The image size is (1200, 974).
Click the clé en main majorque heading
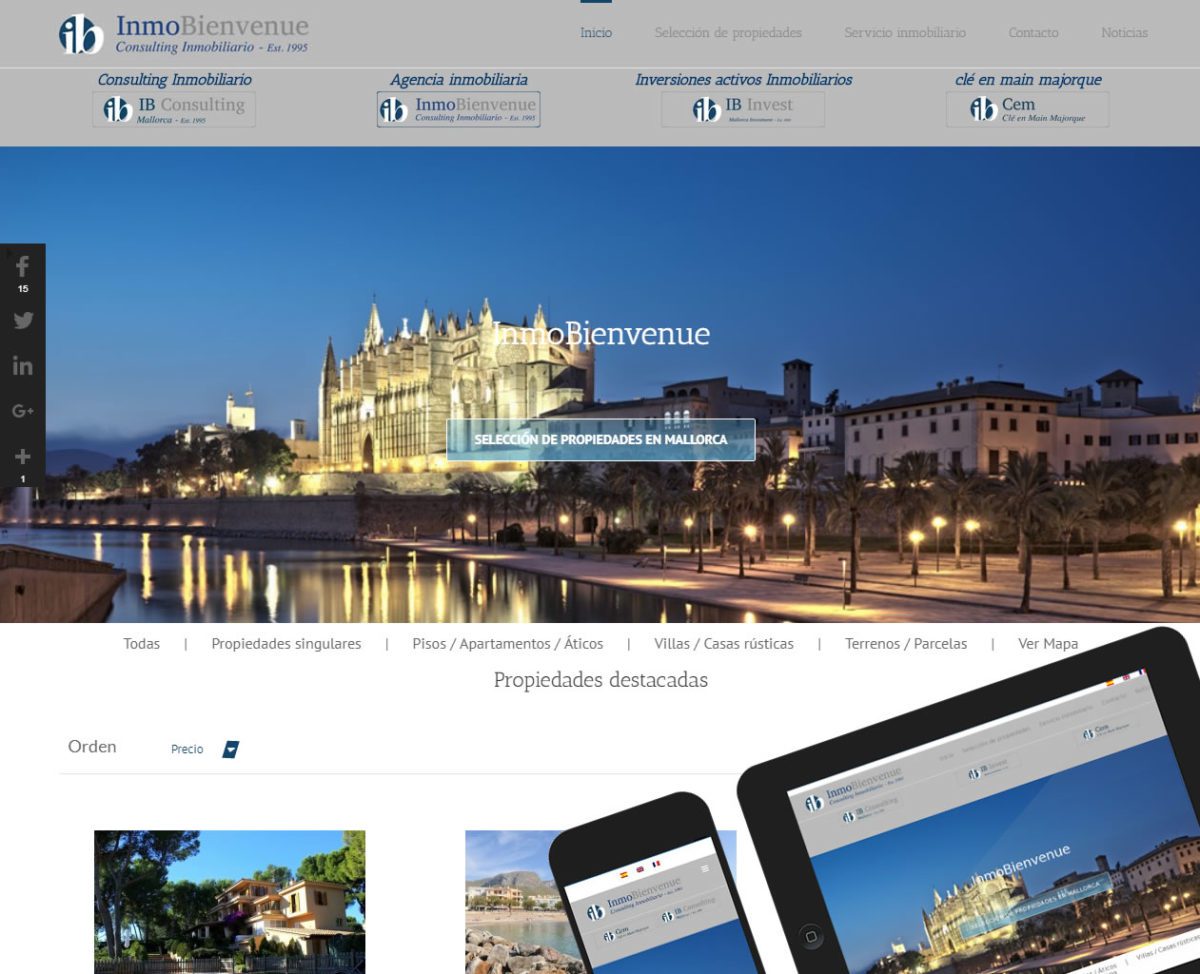(x=1028, y=80)
